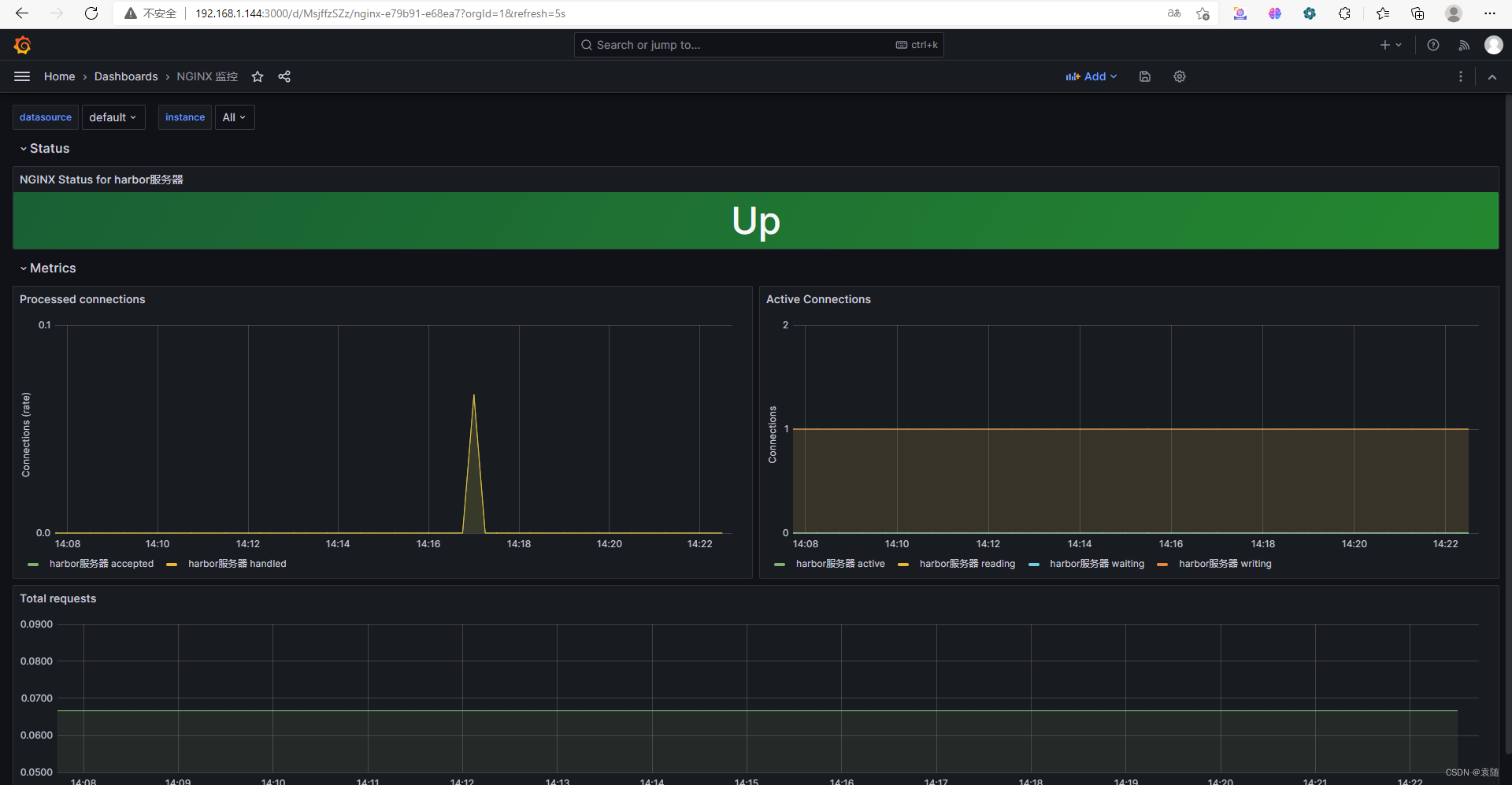Click the green accepted series color swatch
Viewport: 1512px width, 785px height.
(x=33, y=565)
